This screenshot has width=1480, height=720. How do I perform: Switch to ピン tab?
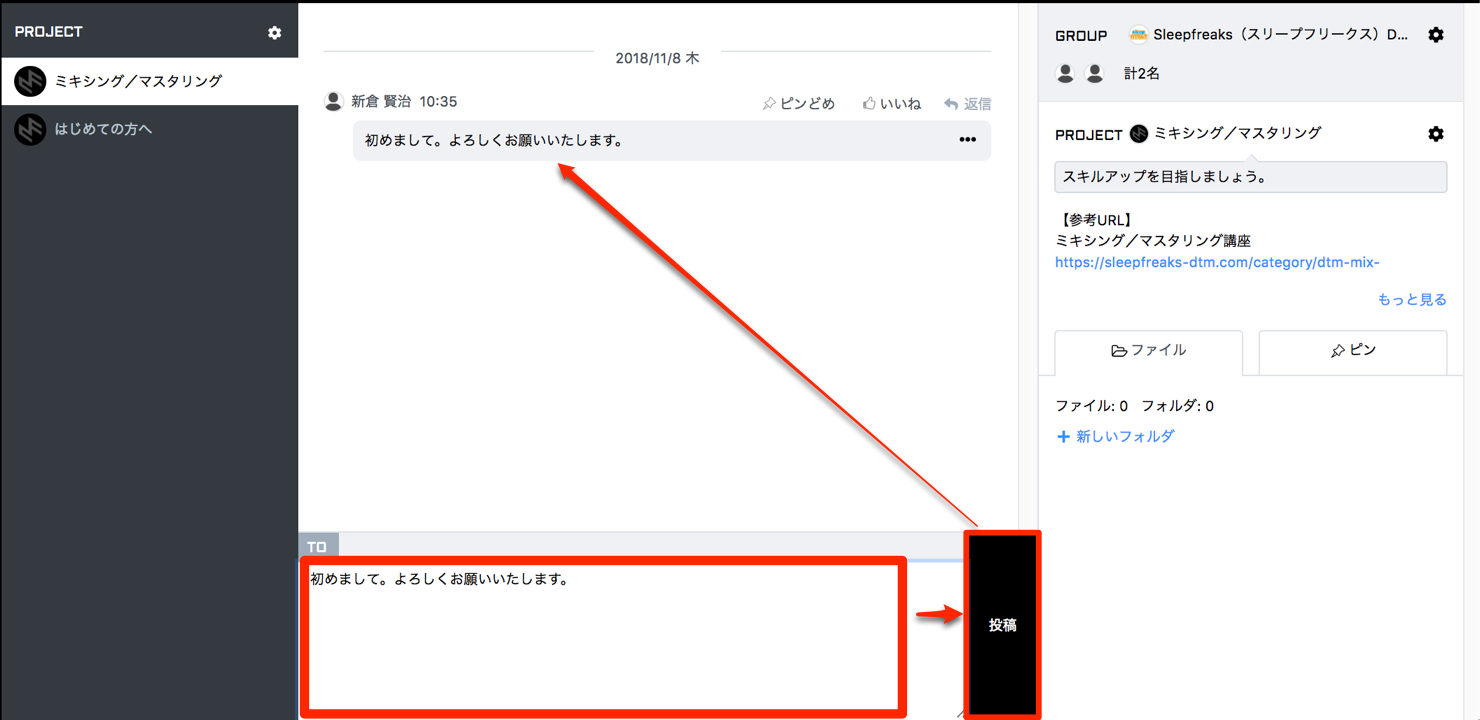[1352, 351]
